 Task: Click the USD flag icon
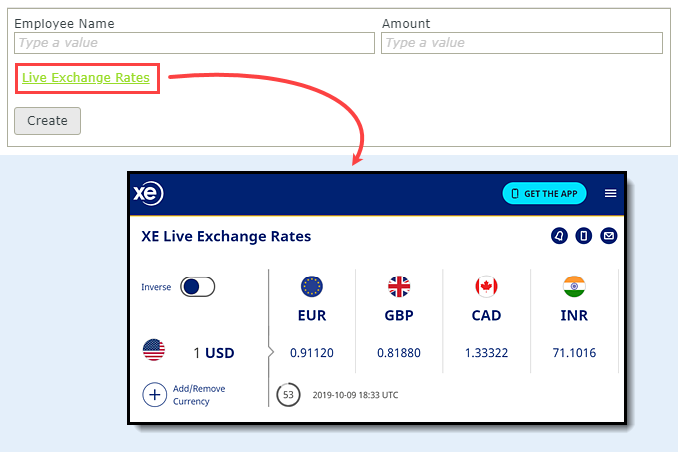point(154,351)
